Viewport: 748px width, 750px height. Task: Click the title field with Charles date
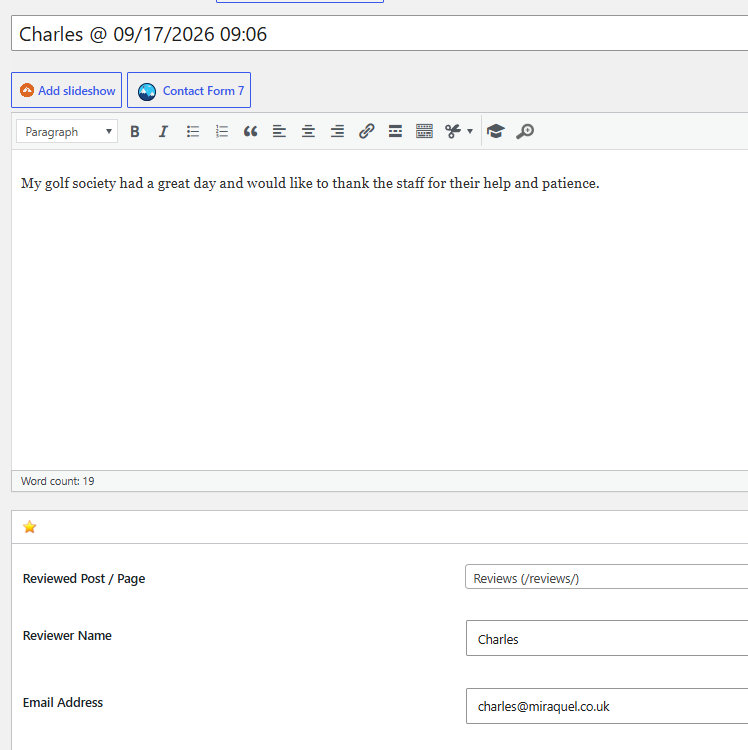coord(380,33)
